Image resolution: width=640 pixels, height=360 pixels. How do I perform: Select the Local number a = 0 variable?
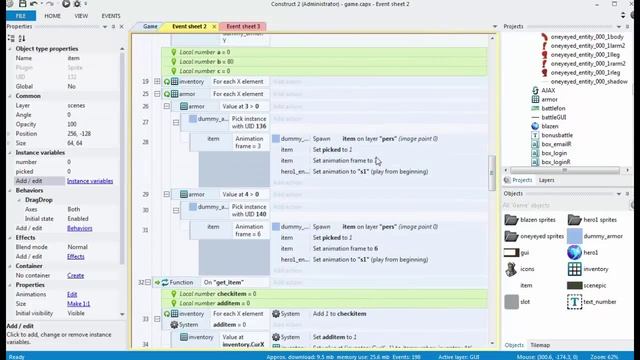point(324,52)
